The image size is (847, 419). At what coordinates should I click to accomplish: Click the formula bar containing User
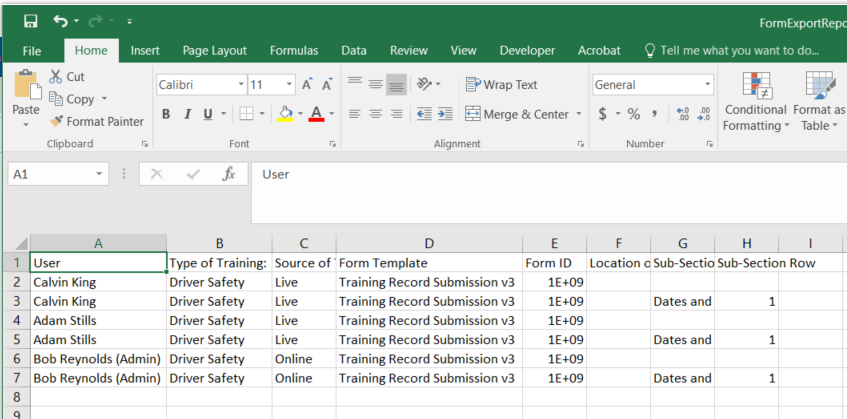[549, 193]
